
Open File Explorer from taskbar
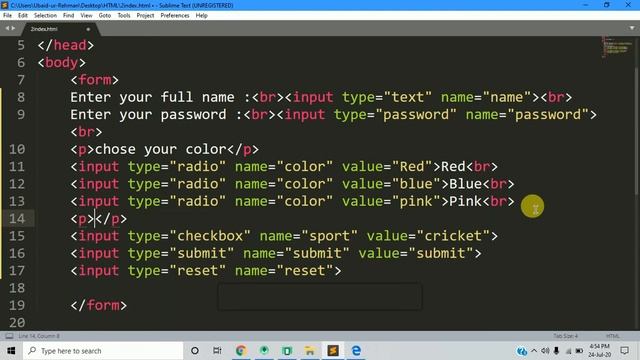pyautogui.click(x=310, y=351)
